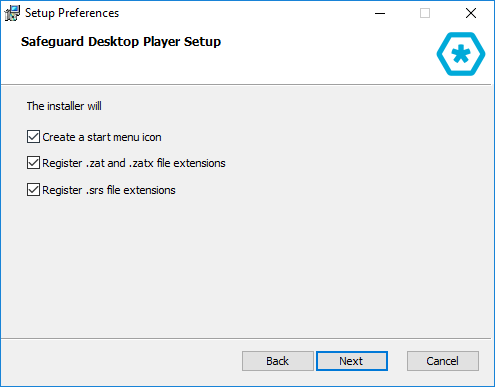Proceed with the Next button
Viewport: 495px width, 387px height.
click(x=352, y=361)
